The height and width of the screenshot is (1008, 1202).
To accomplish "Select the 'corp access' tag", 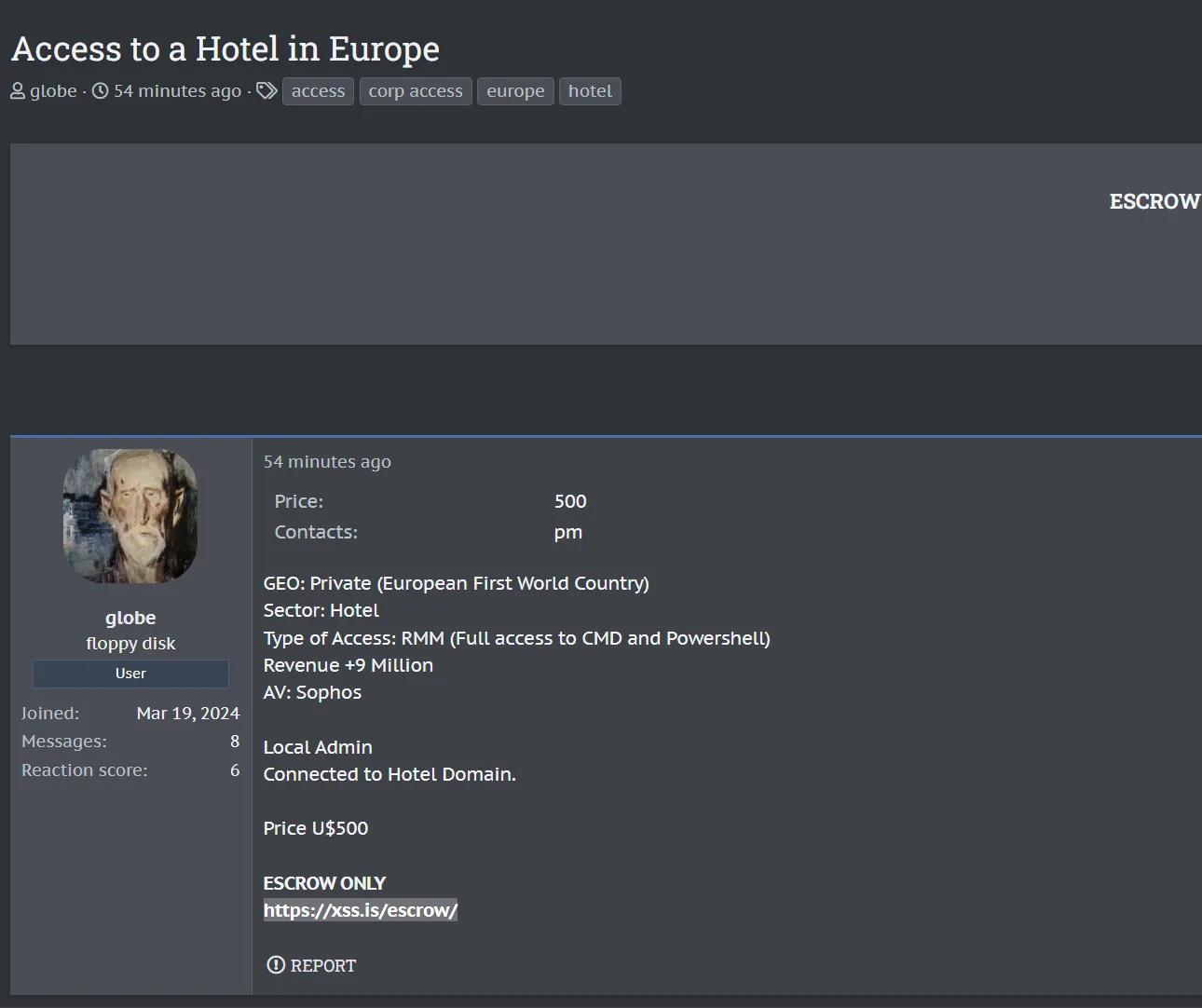I will tap(416, 91).
